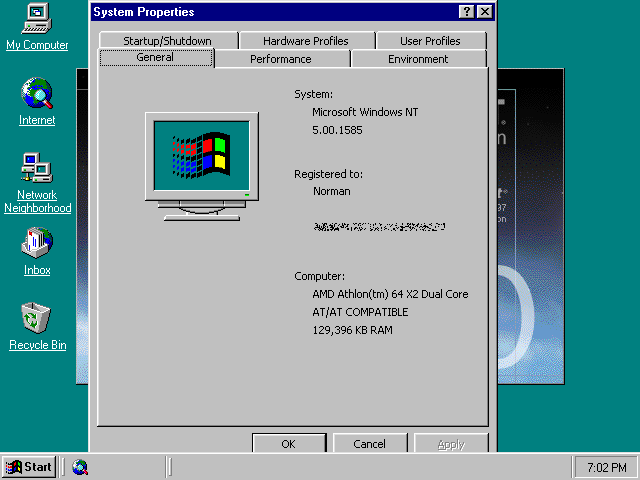
Task: Cancel the System Properties dialog
Action: click(x=369, y=443)
